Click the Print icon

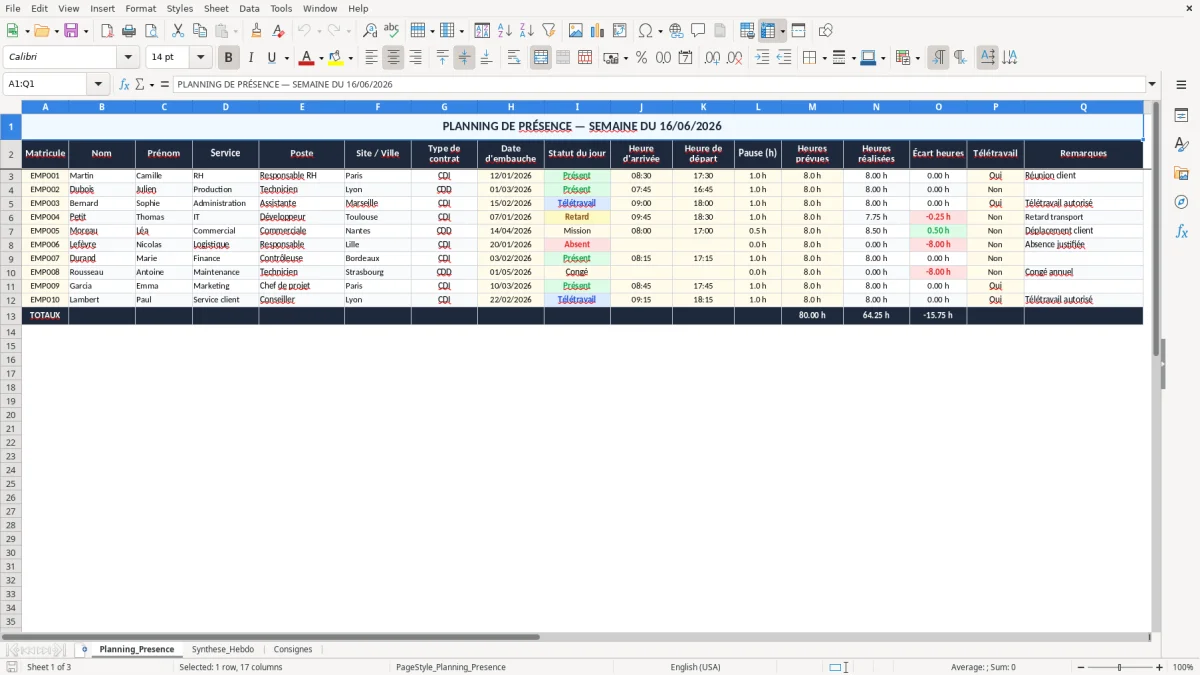[x=129, y=31]
